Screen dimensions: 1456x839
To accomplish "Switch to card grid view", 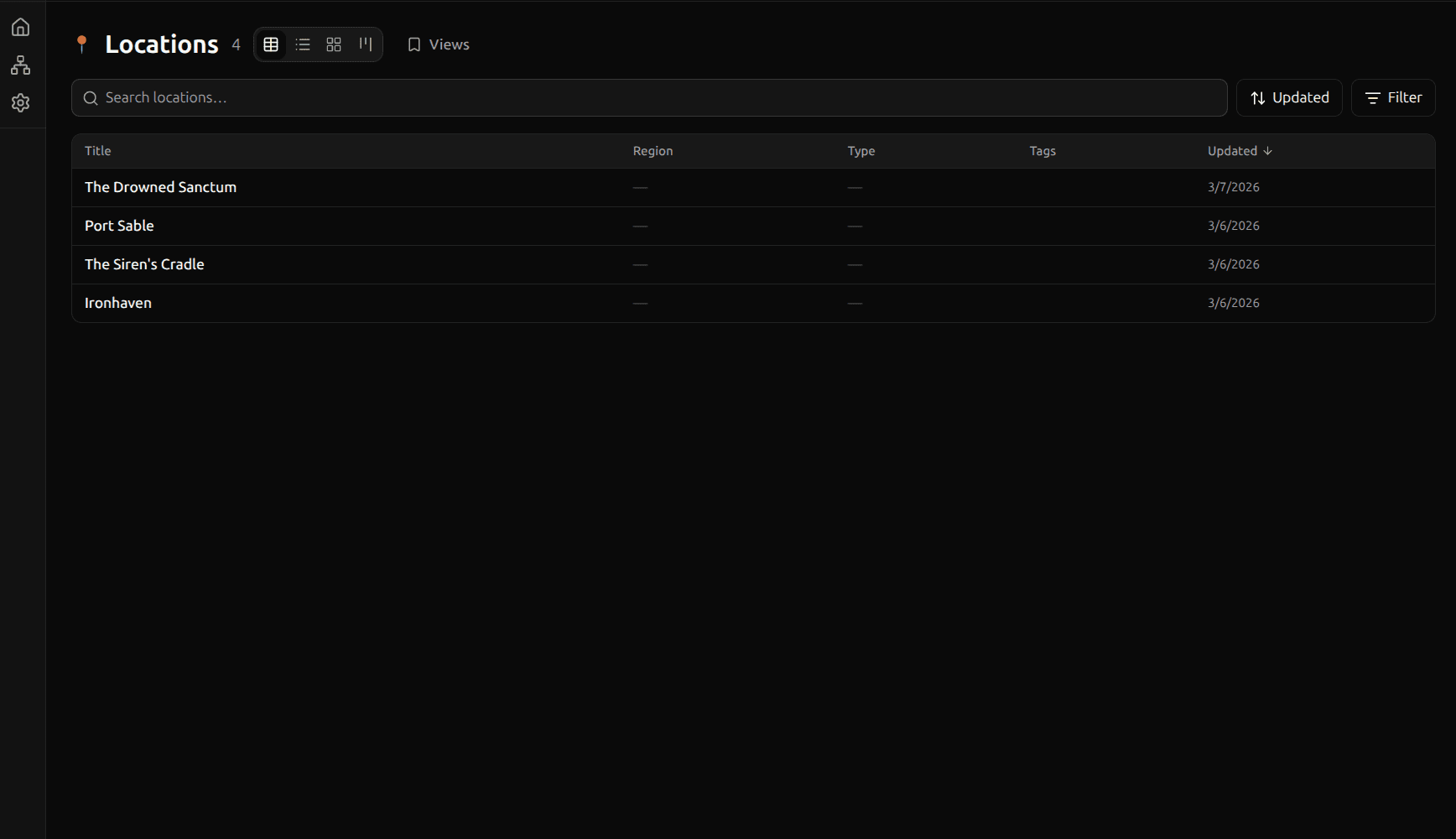I will [334, 44].
